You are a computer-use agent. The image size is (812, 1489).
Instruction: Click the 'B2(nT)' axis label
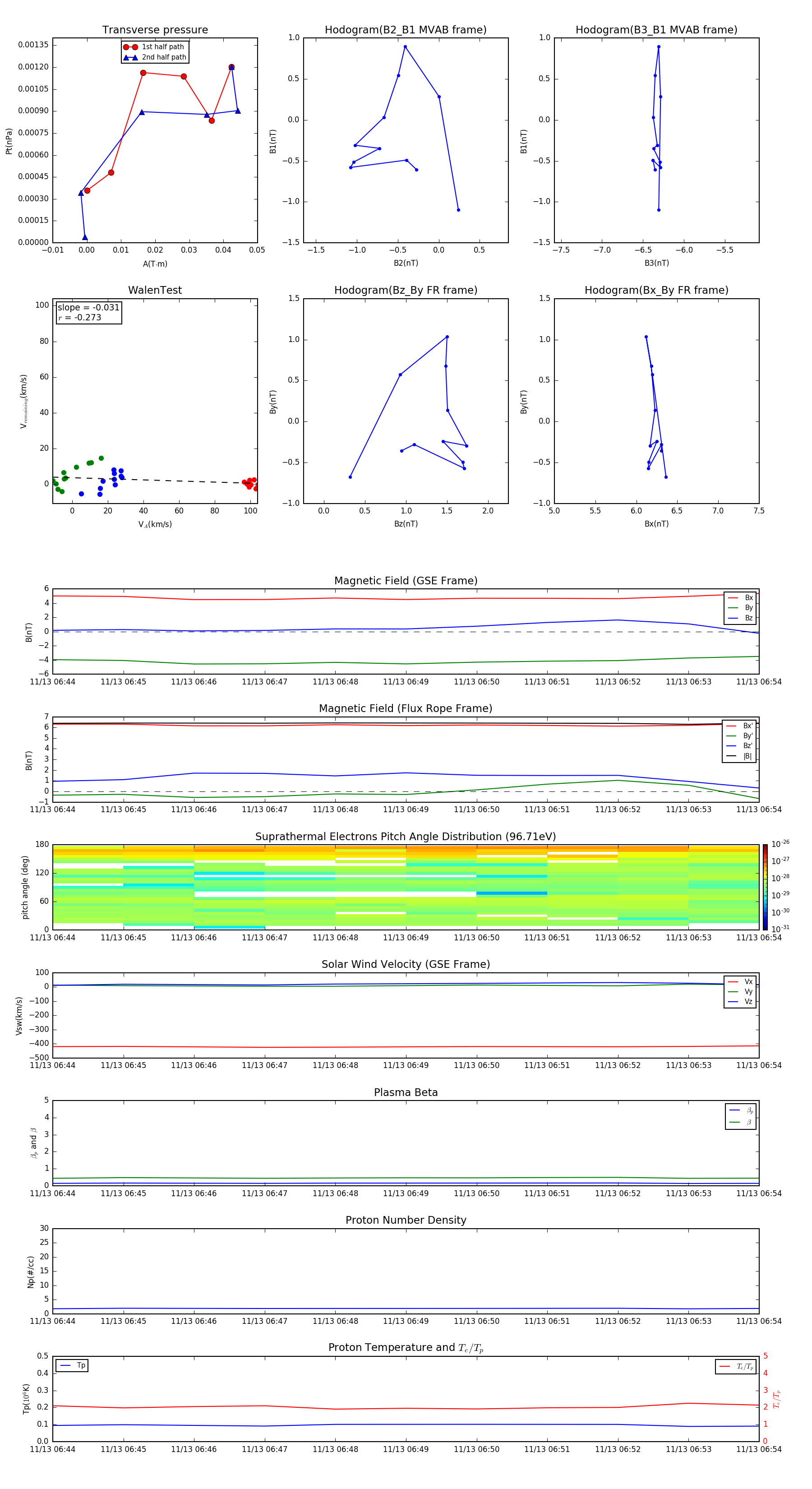(x=406, y=263)
